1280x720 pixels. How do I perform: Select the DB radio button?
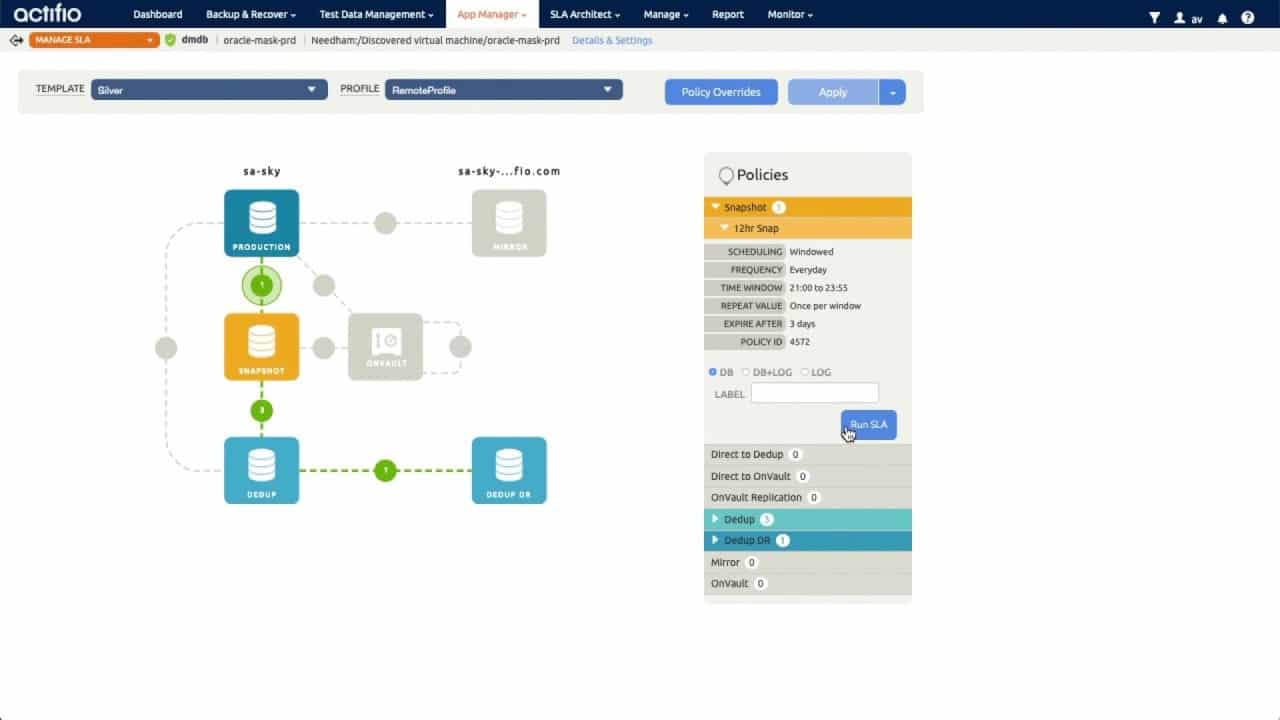713,372
